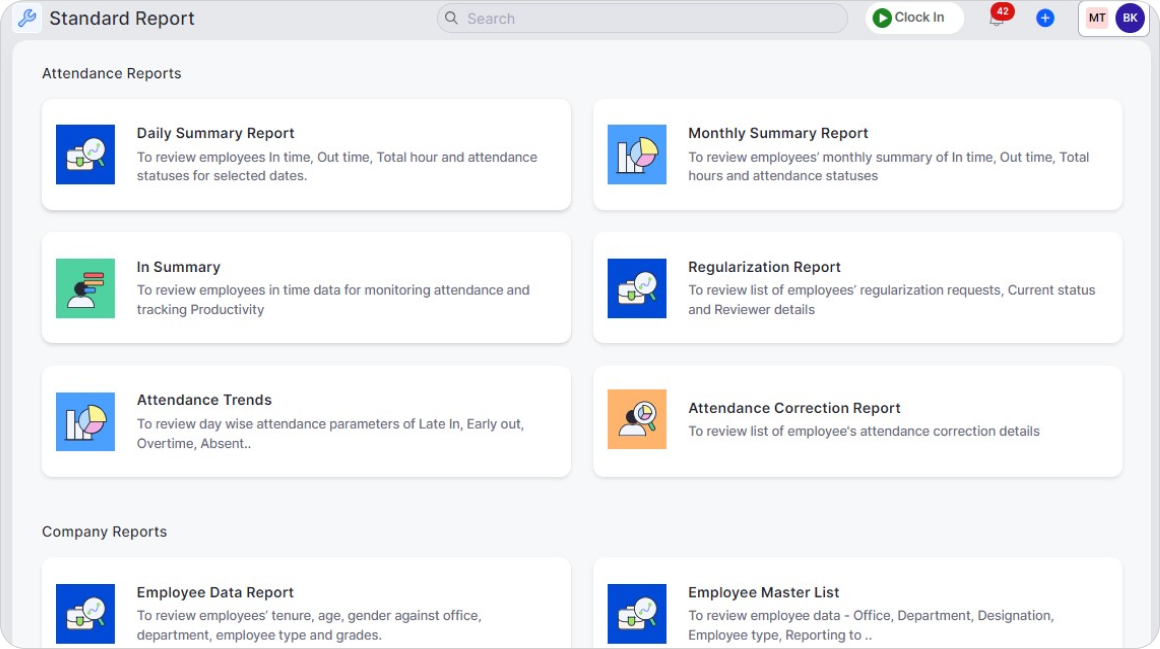Click the blue plus quick-add icon

pyautogui.click(x=1045, y=19)
